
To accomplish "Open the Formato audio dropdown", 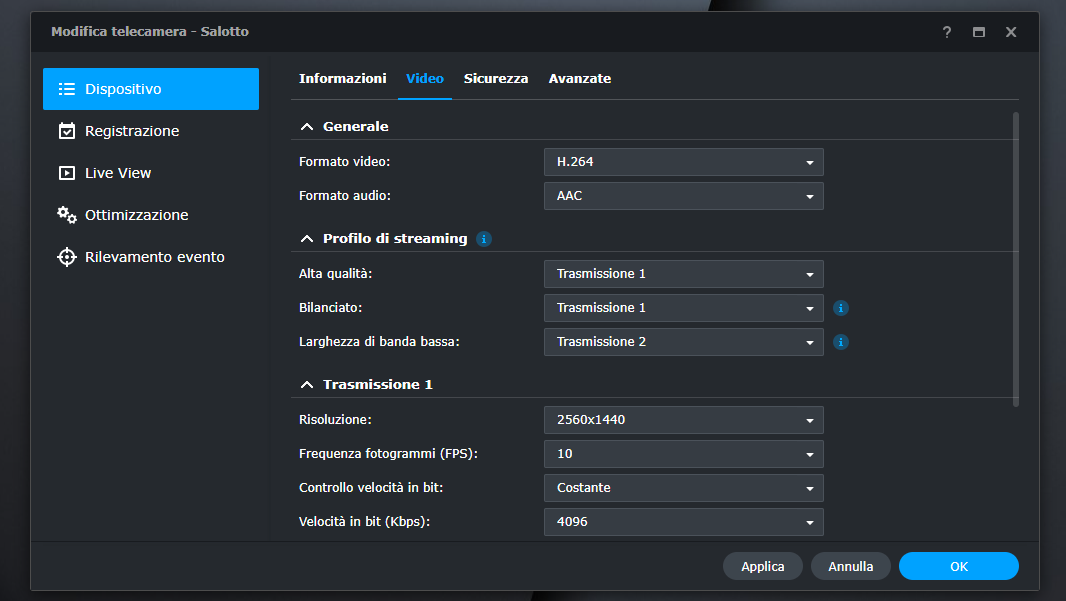I will tap(683, 196).
